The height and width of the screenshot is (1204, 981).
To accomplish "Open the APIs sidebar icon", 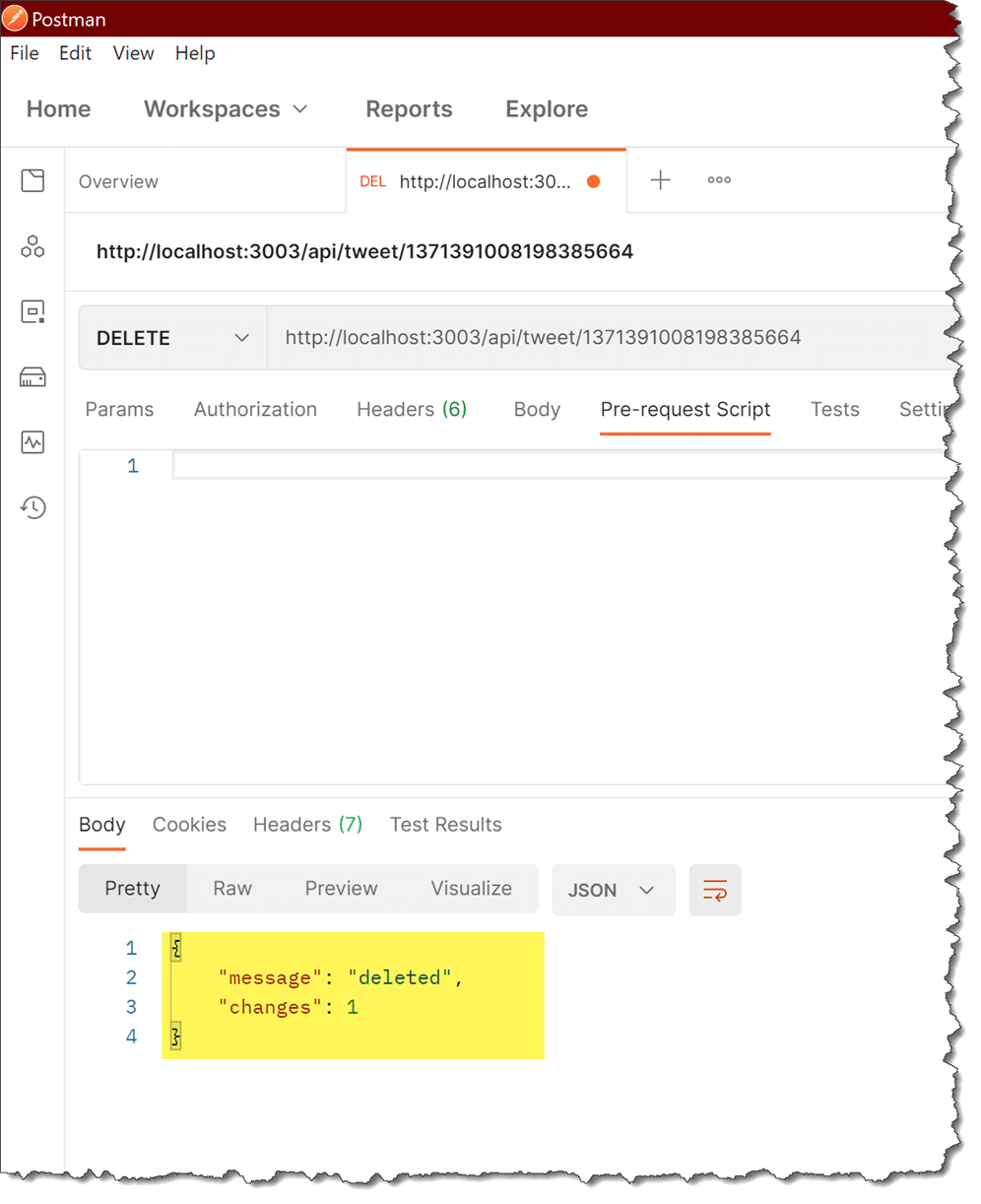I will pyautogui.click(x=33, y=246).
